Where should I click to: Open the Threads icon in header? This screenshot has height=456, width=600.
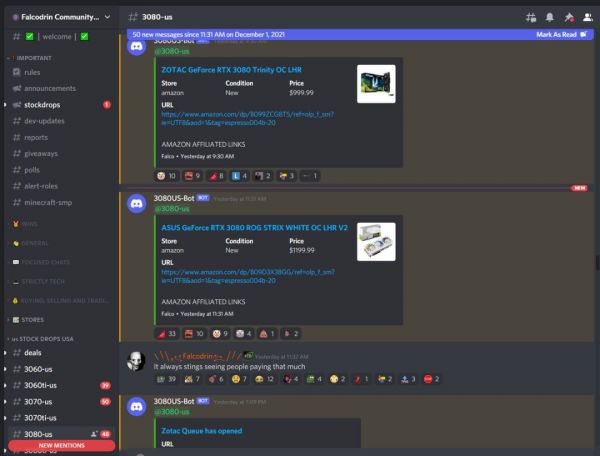click(530, 17)
